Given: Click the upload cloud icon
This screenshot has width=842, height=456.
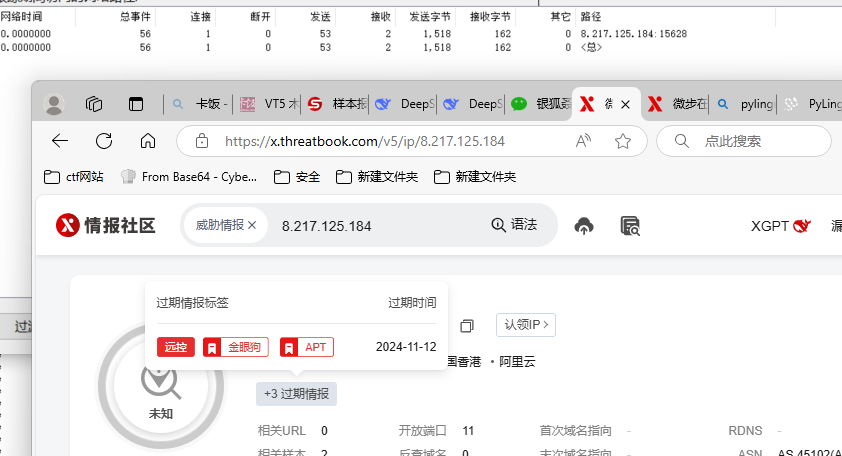Looking at the screenshot, I should point(584,226).
